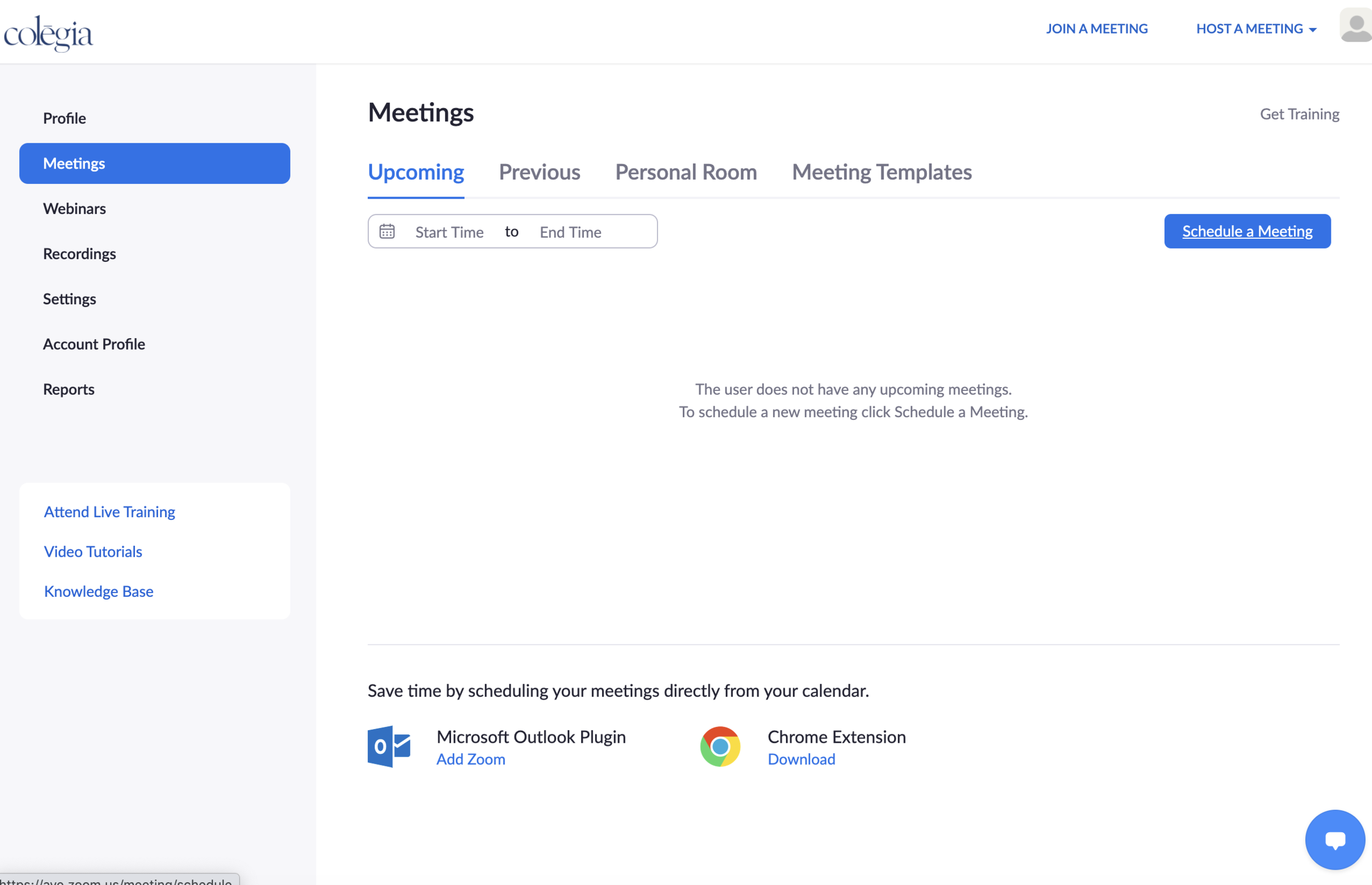Viewport: 1372px width, 885px height.
Task: Click the colegia logo
Action: pyautogui.click(x=48, y=33)
